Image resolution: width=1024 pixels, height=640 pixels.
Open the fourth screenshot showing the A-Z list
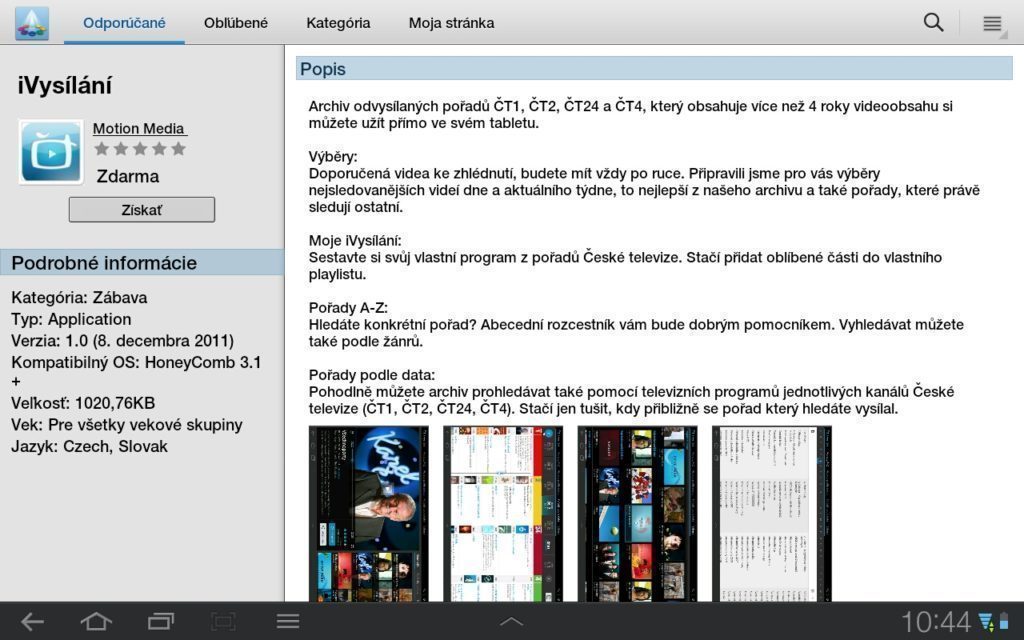click(x=772, y=513)
